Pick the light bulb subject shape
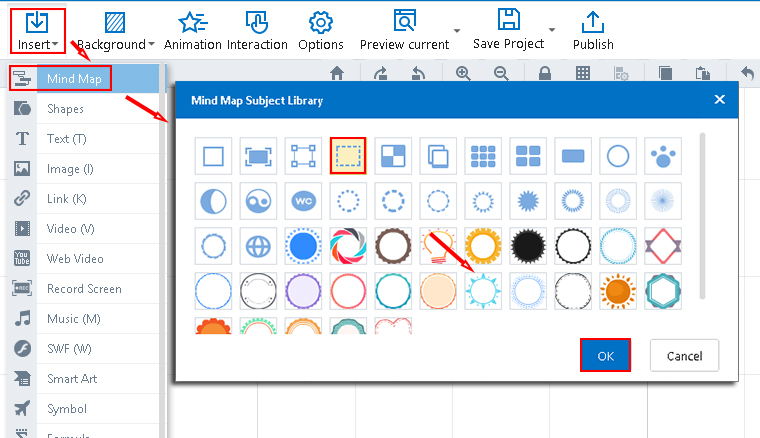This screenshot has height=438, width=760. [x=438, y=245]
